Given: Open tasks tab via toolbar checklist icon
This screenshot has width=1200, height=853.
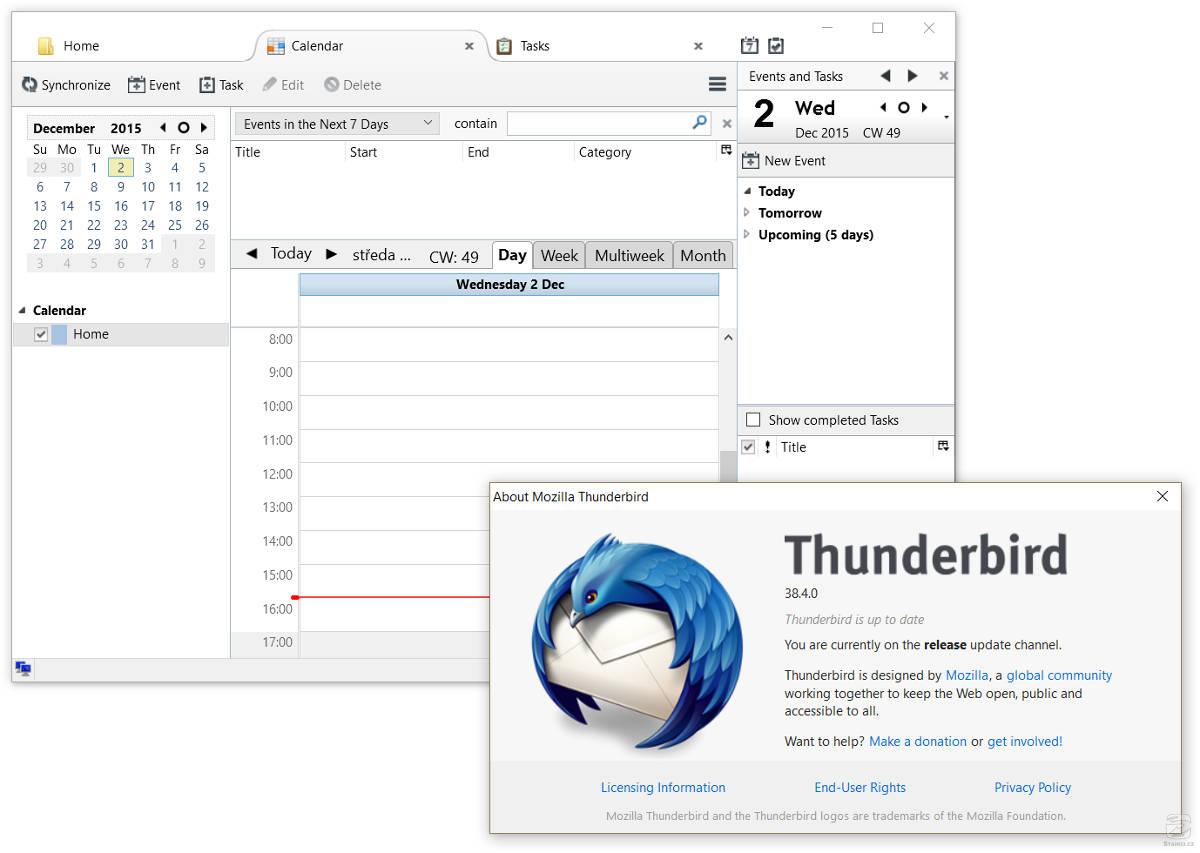Looking at the screenshot, I should (x=776, y=45).
